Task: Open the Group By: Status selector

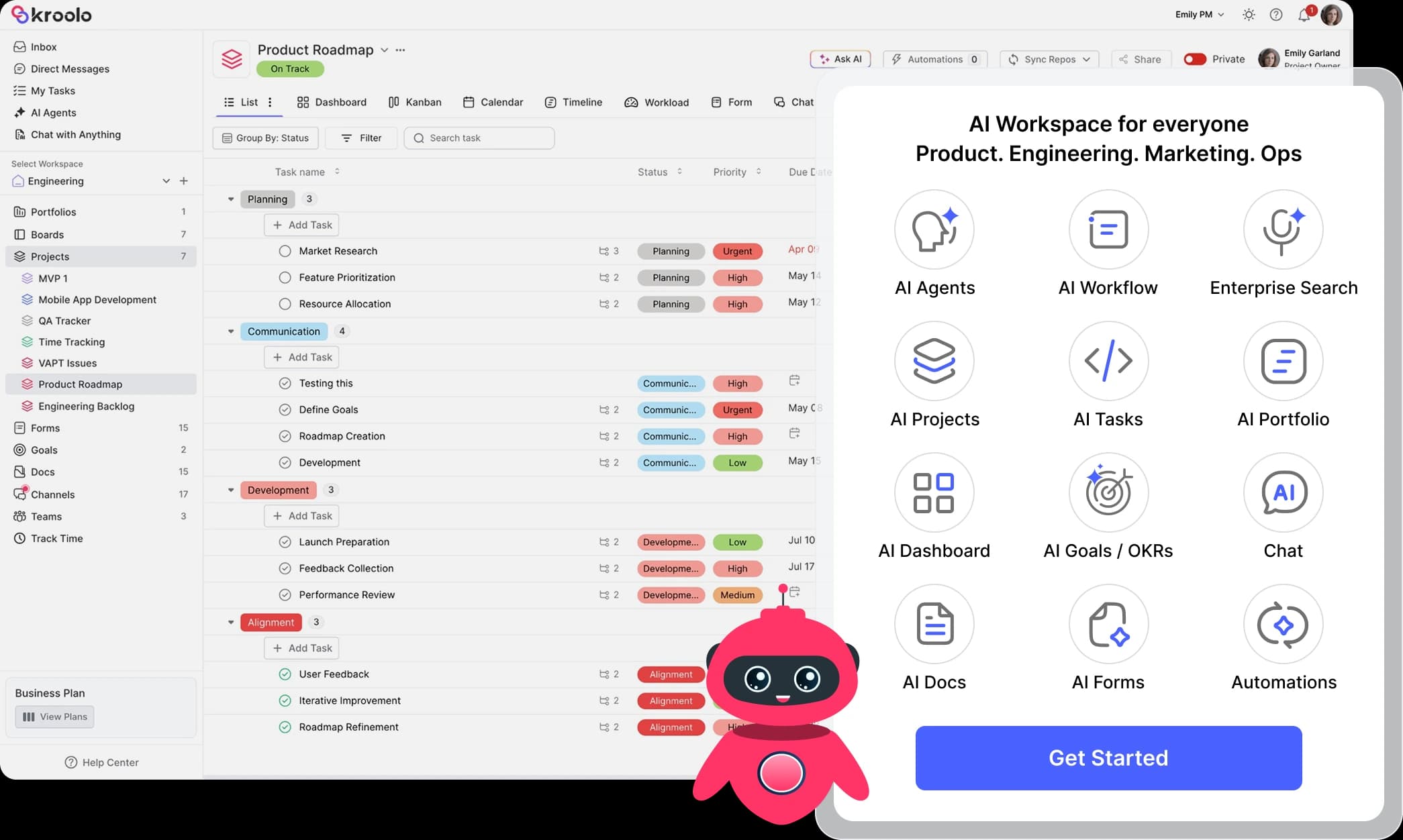Action: (266, 138)
